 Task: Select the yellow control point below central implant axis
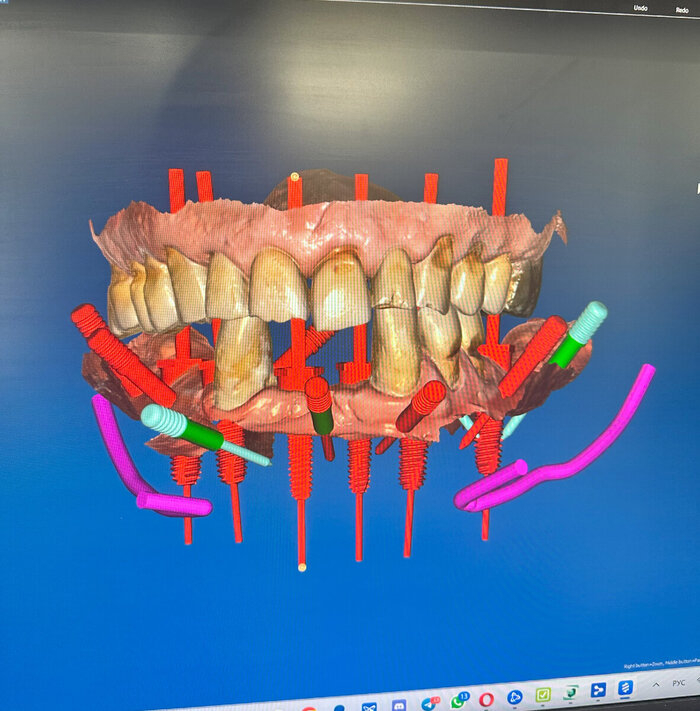[302, 567]
